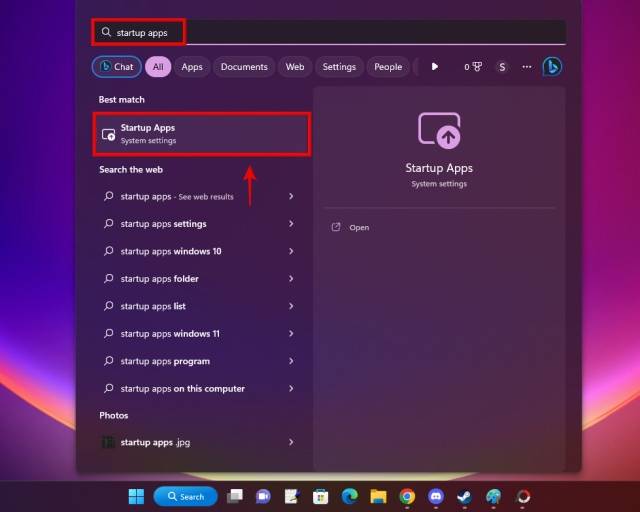
Task: Click the Bing Chat icon at top right
Action: (551, 67)
